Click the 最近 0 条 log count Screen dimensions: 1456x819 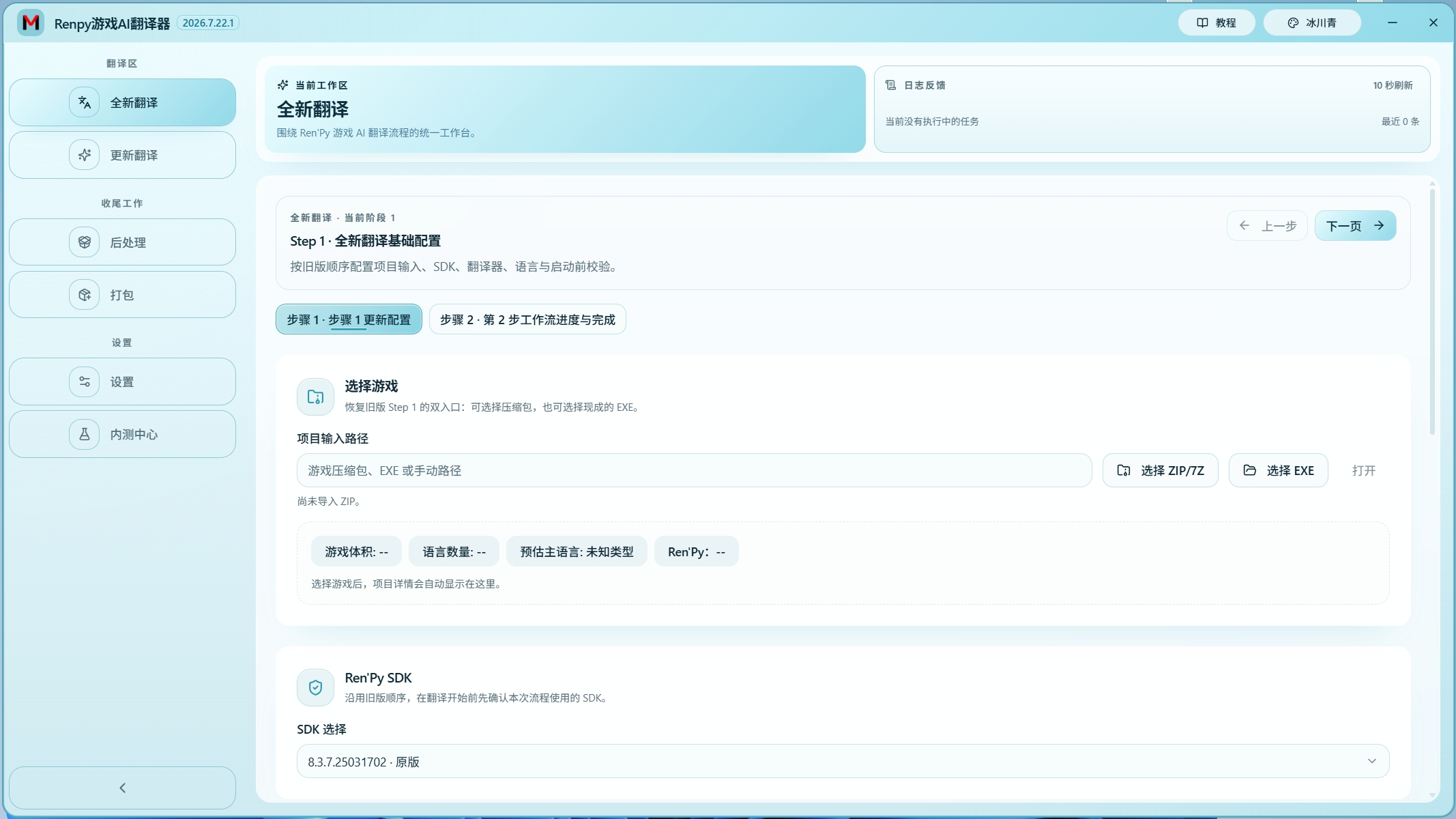click(x=1400, y=121)
